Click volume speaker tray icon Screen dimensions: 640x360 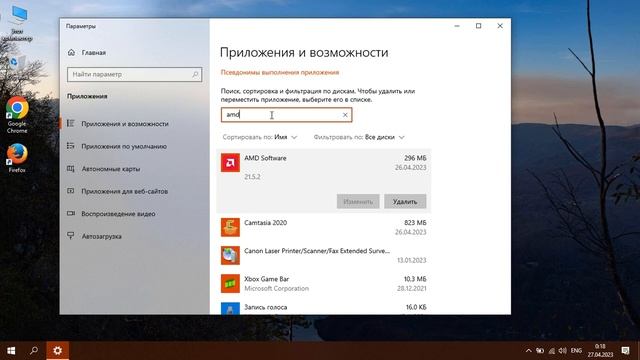point(562,351)
